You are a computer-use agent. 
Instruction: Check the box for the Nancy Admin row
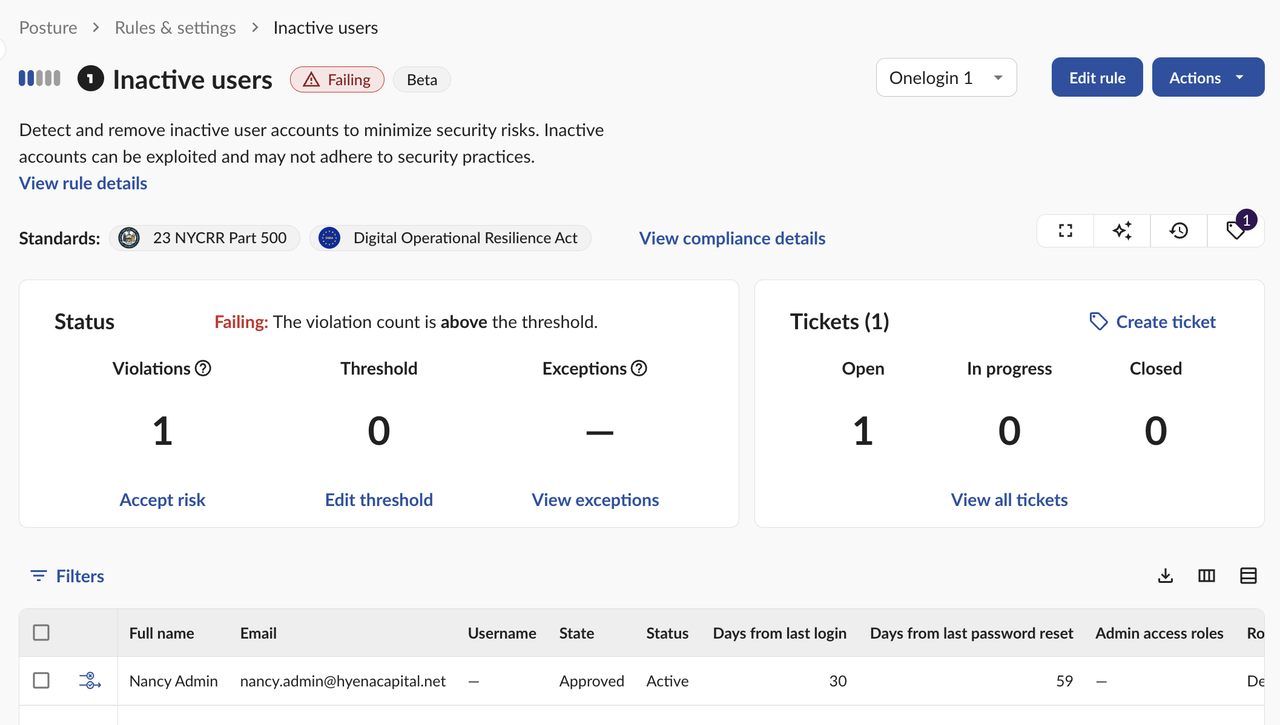click(x=41, y=681)
